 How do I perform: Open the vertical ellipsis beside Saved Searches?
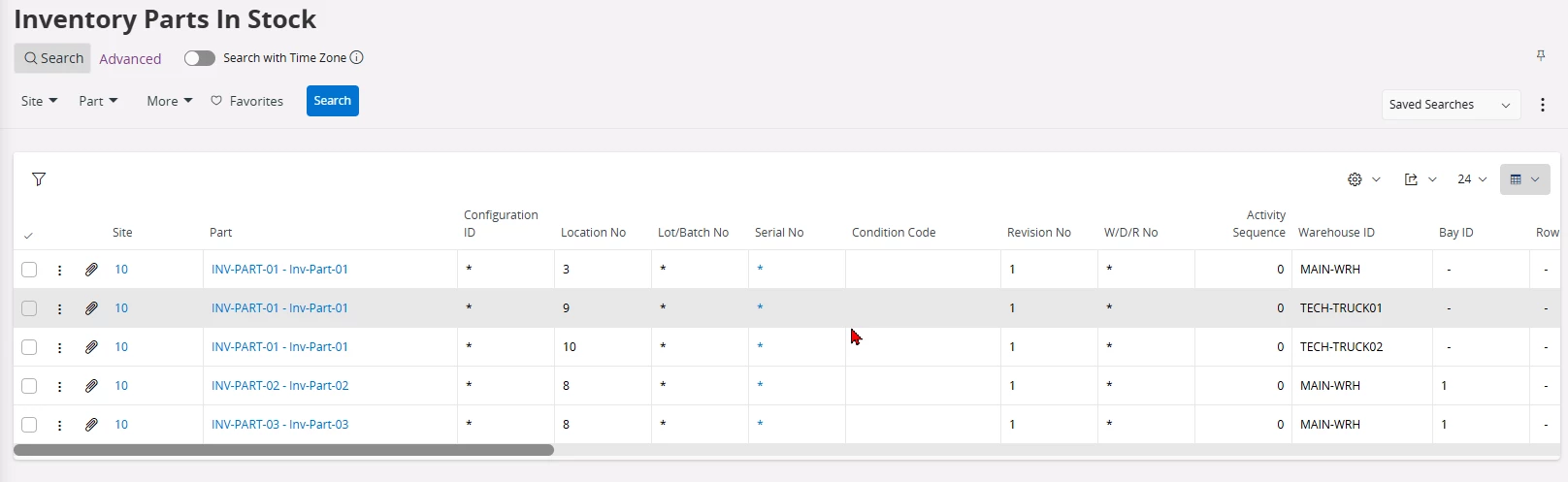coord(1543,105)
